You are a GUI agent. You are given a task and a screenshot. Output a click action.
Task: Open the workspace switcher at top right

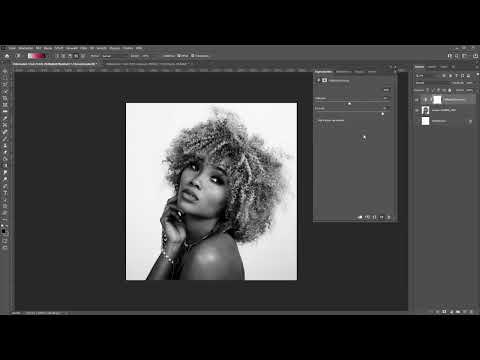(465, 56)
